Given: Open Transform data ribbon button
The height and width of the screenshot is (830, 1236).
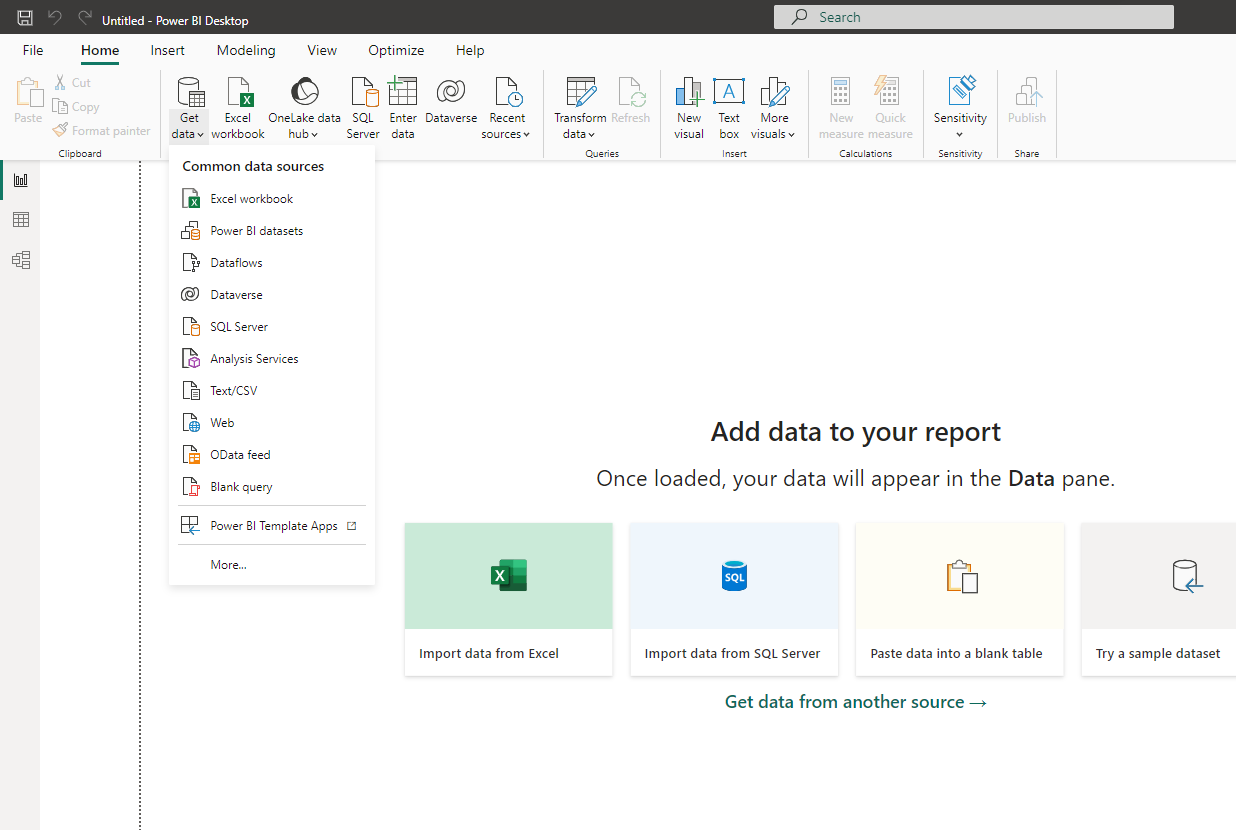Looking at the screenshot, I should (x=580, y=108).
